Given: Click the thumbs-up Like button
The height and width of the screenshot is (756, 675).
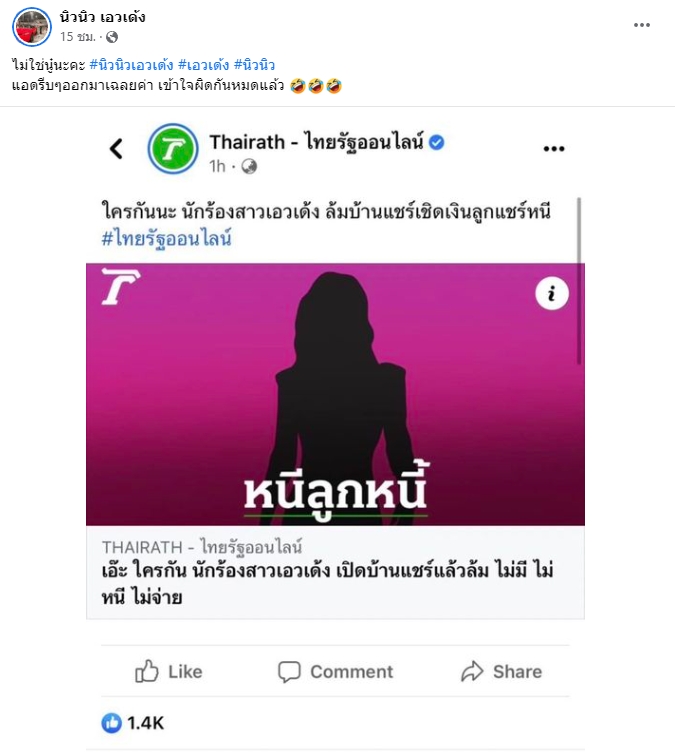Looking at the screenshot, I should click(x=168, y=671).
